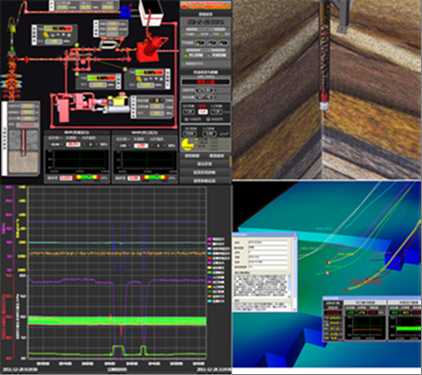Click the green-yellow-red gauge bar under left mini chart

[87, 178]
